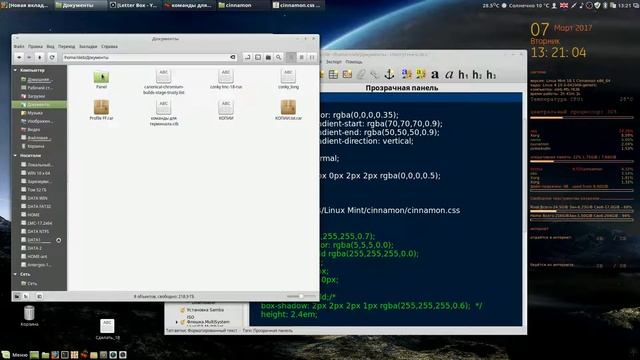Show places in the sidebar via status bar button

coord(17,296)
